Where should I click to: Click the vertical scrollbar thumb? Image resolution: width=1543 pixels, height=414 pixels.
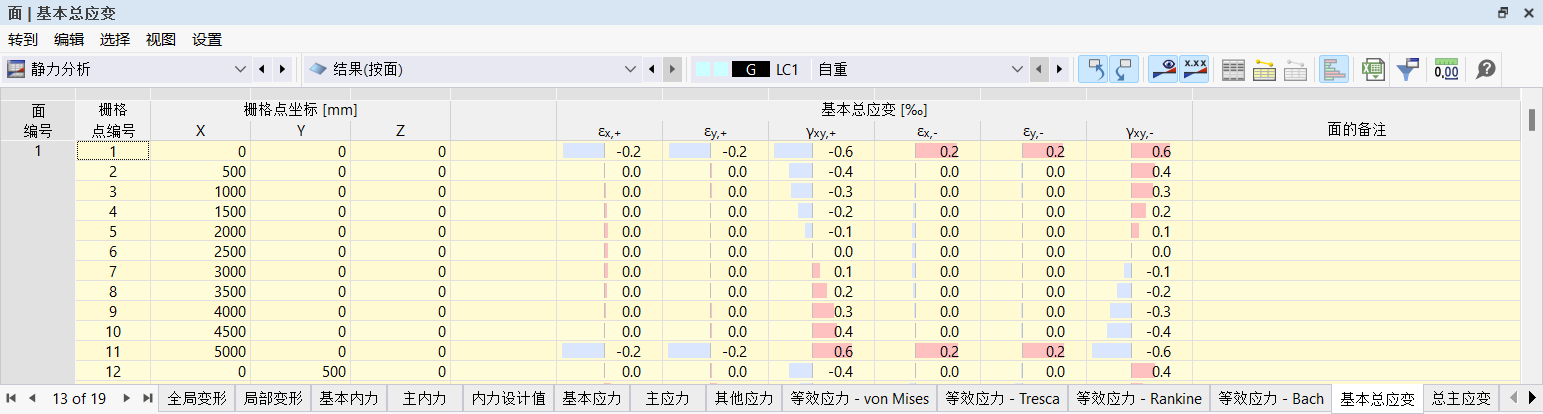point(1531,119)
